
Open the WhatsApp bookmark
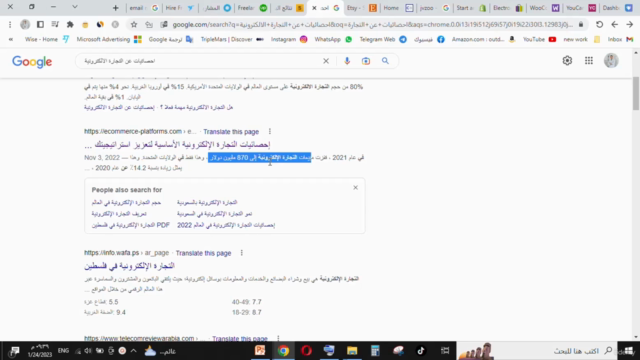[x=333, y=39]
